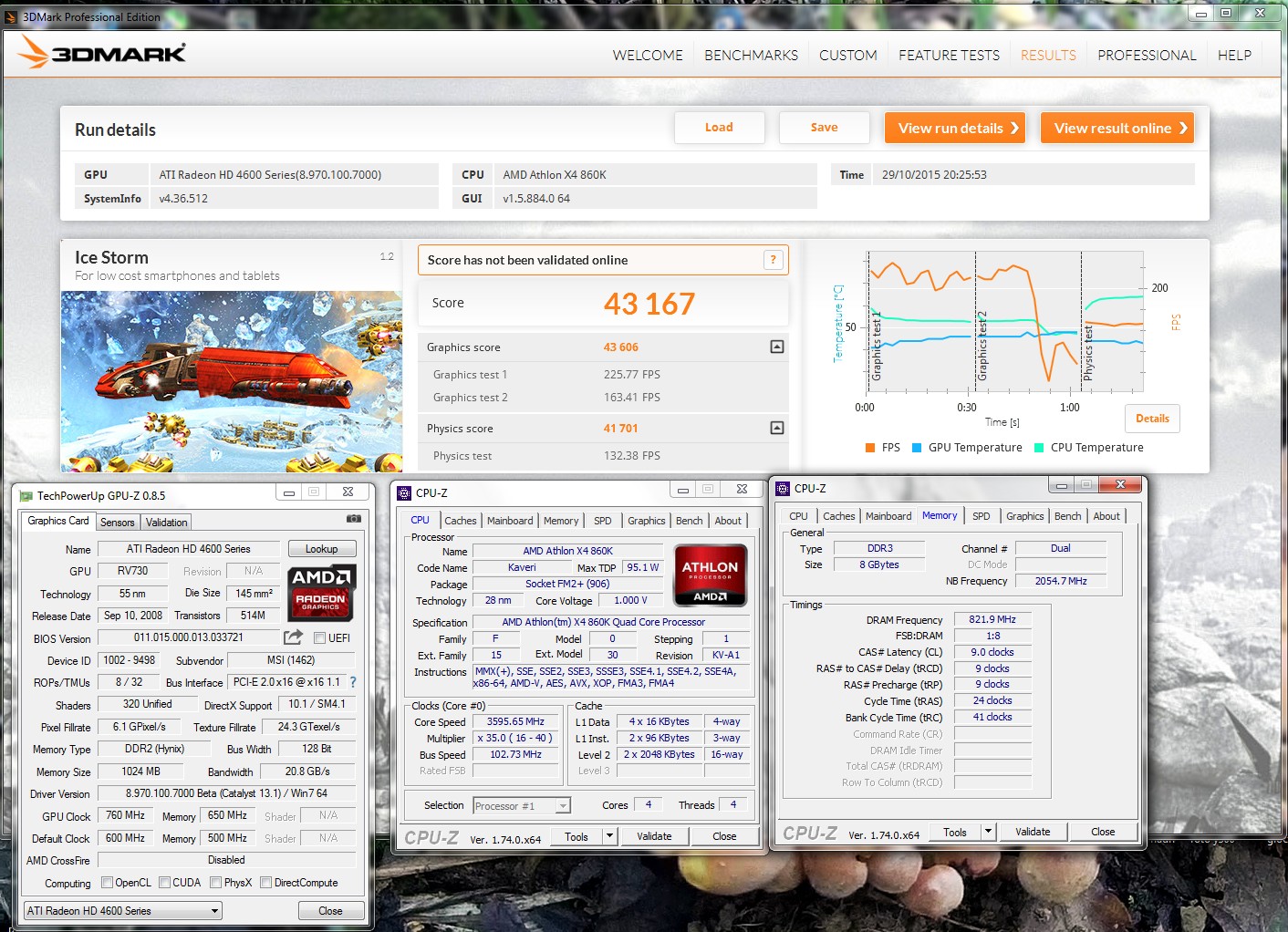The width and height of the screenshot is (1288, 932).
Task: Click the teal CPU Temperature legend swatch
Action: coord(1039,448)
